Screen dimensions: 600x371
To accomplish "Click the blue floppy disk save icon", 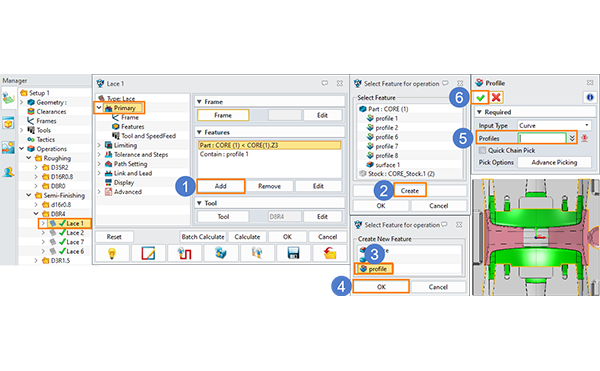I will pos(293,253).
